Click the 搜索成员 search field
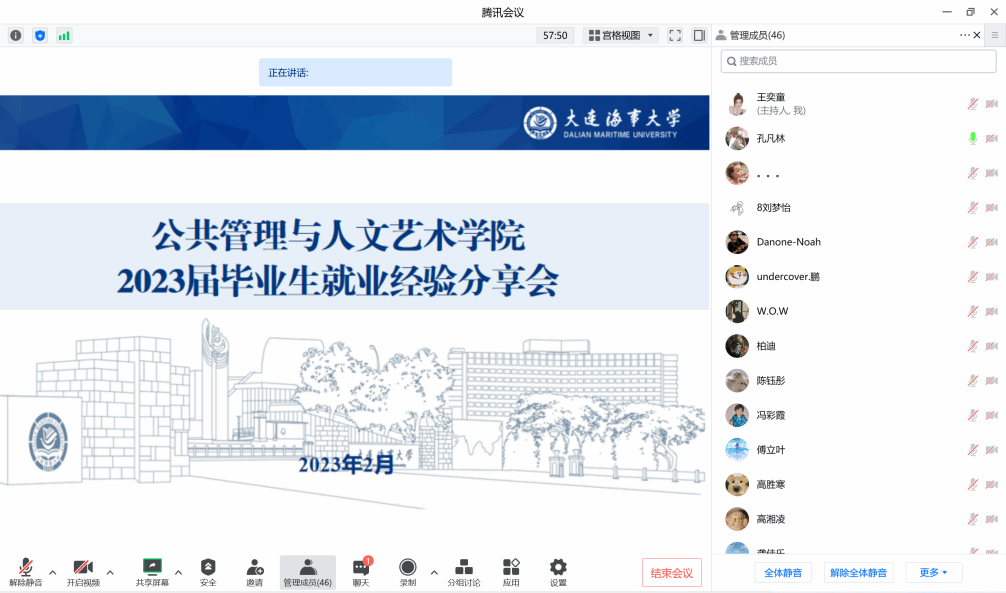1006x593 pixels. 858,61
